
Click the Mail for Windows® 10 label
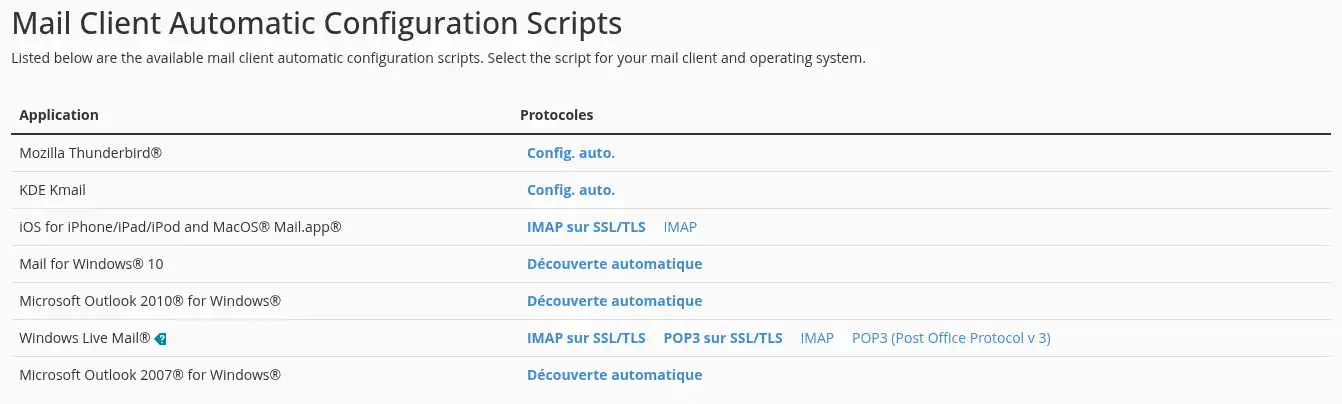pos(91,264)
